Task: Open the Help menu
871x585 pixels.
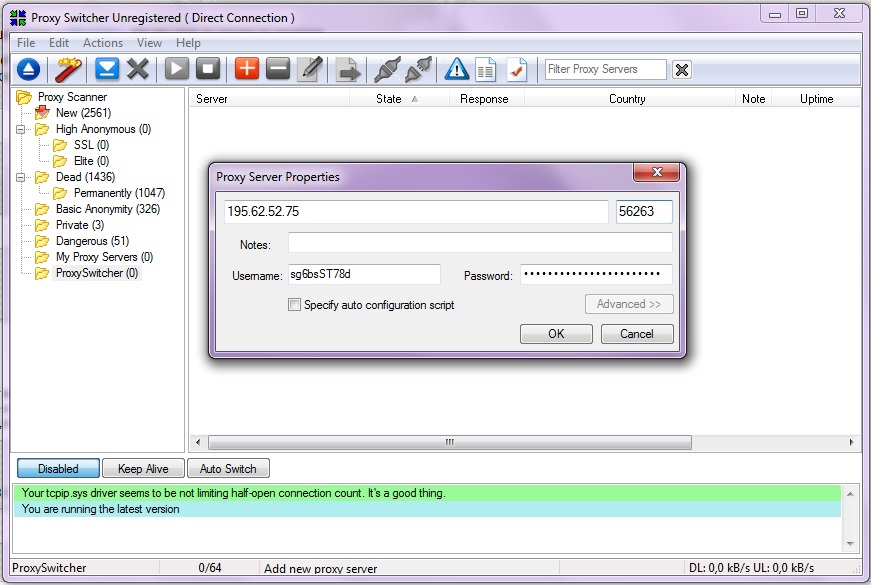Action: (188, 43)
